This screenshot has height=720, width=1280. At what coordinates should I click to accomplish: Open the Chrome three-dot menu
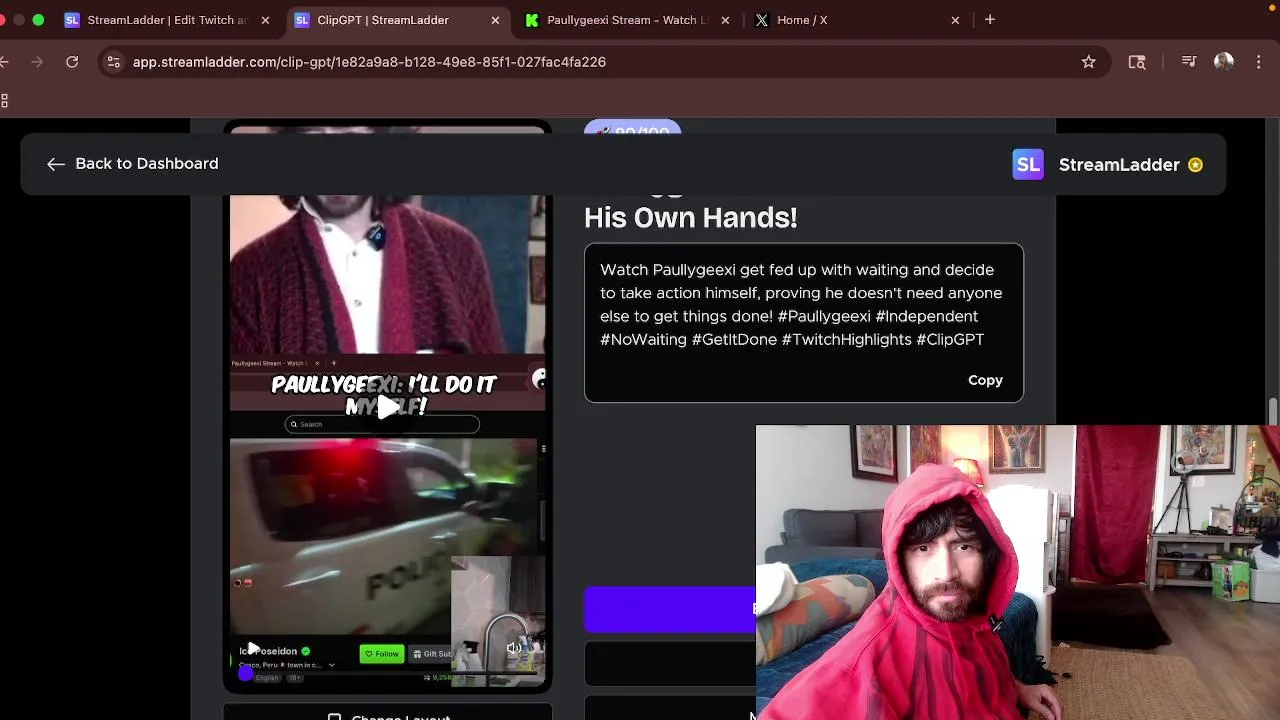click(x=1259, y=62)
